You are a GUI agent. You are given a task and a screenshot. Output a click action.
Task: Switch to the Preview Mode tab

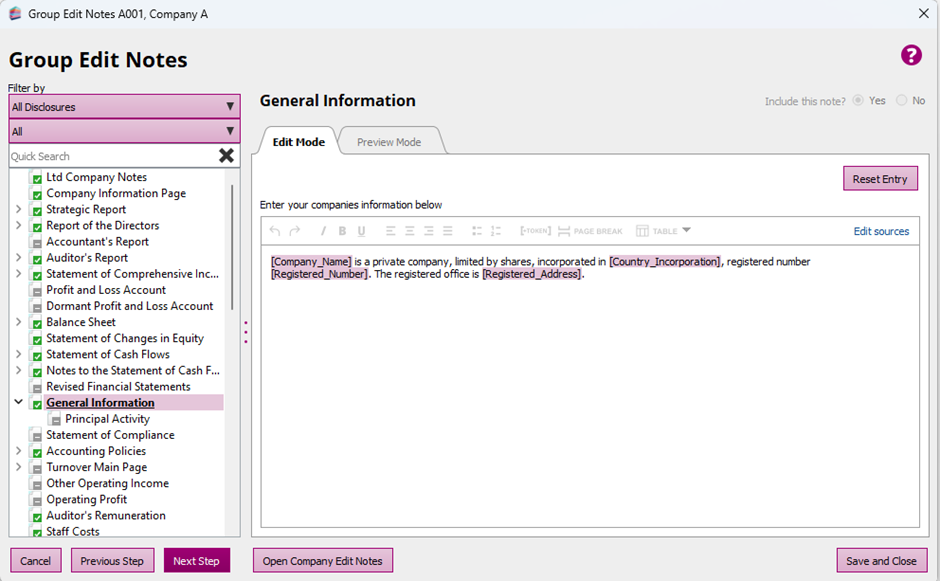[389, 142]
